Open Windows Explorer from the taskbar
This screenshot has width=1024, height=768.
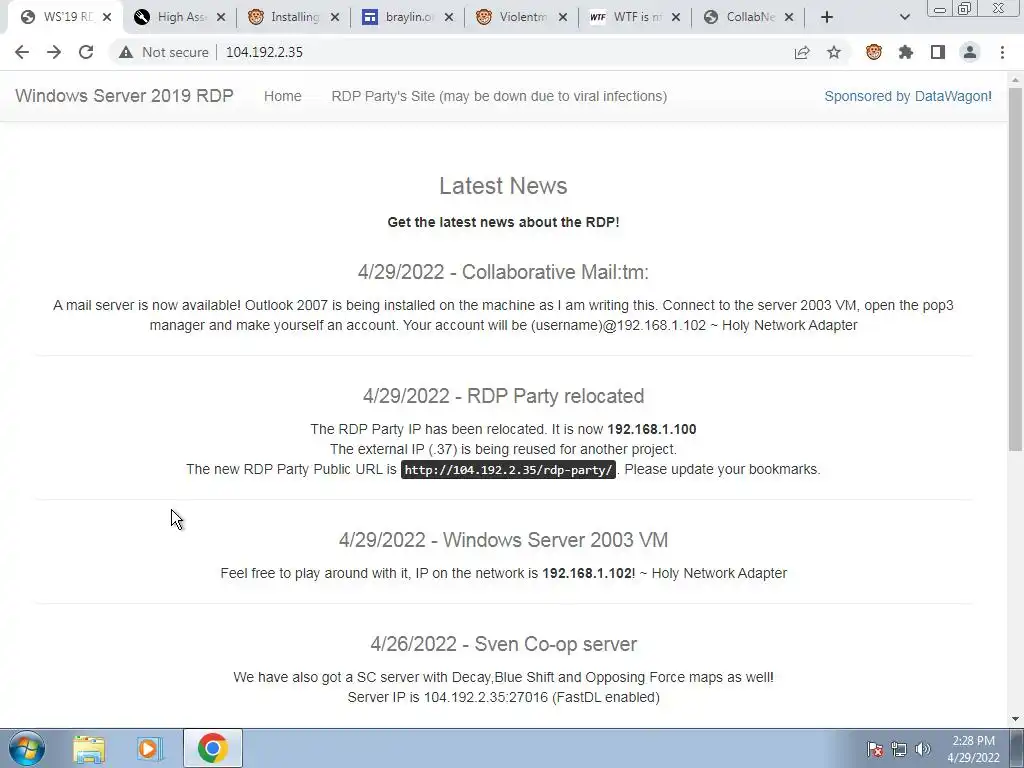89,748
